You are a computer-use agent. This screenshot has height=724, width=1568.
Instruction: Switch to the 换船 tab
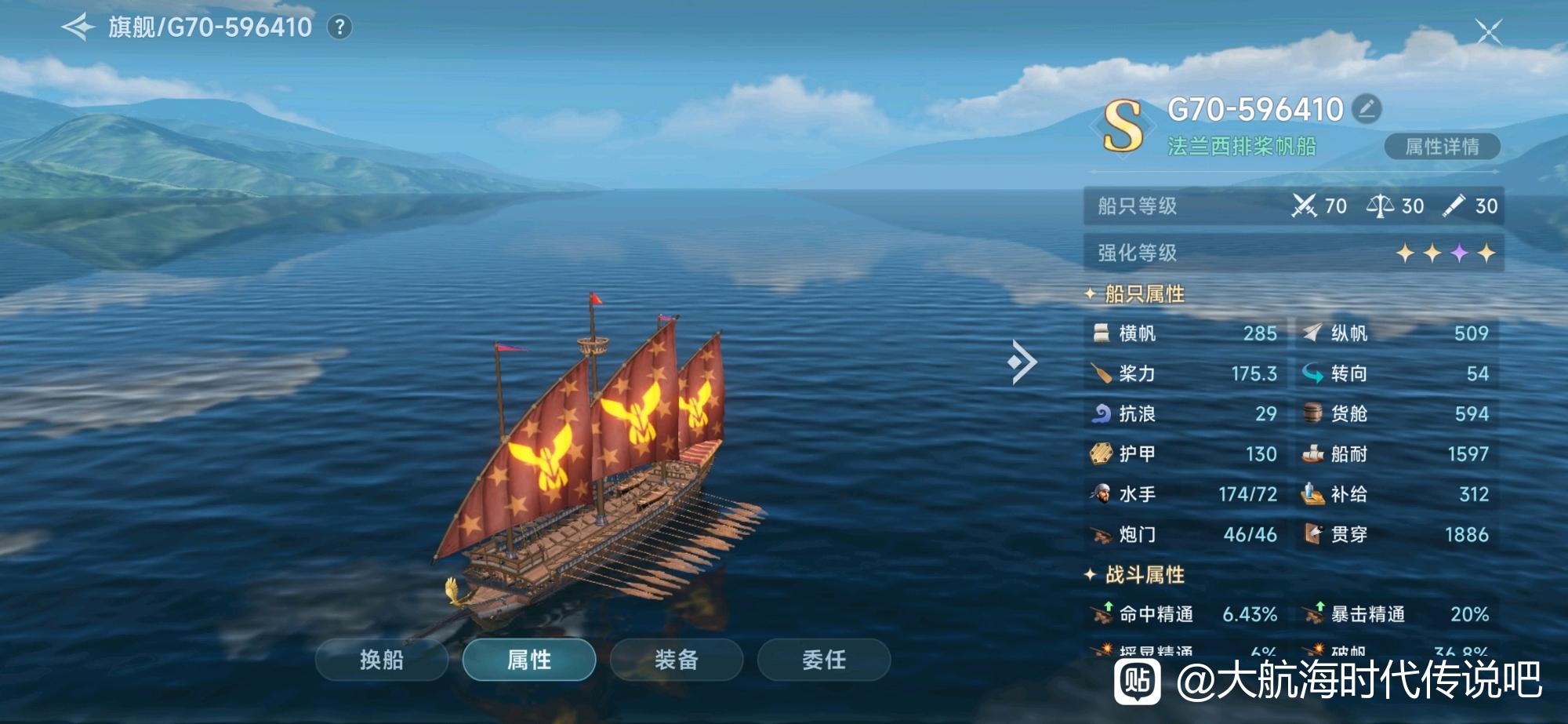point(382,660)
